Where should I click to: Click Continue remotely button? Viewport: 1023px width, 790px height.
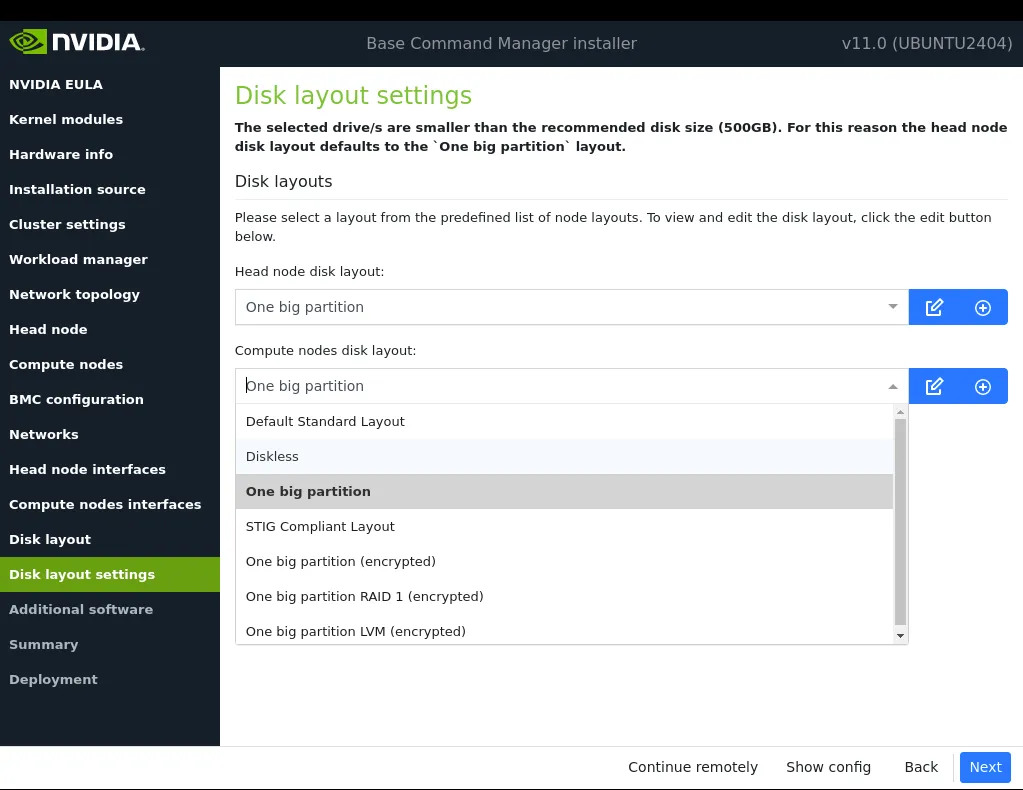click(693, 767)
